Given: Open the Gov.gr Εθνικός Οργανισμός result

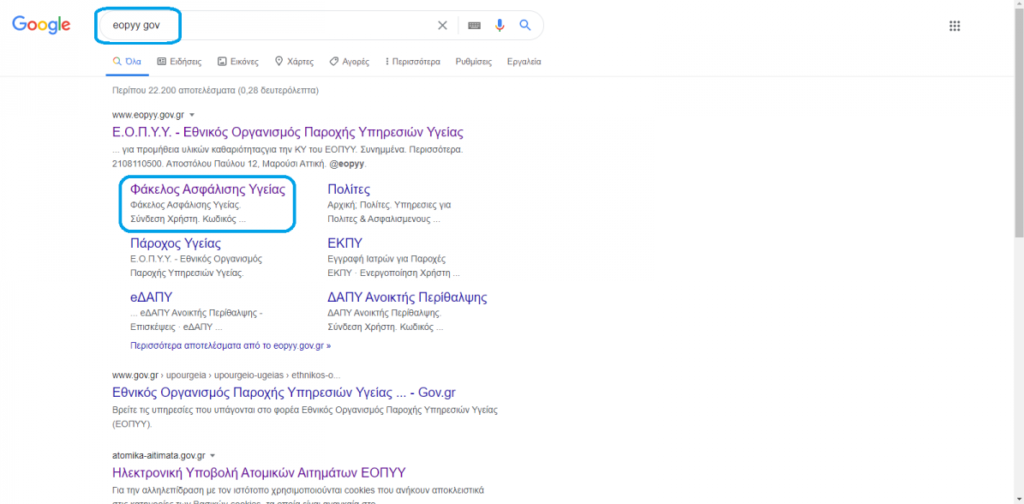Looking at the screenshot, I should [284, 393].
